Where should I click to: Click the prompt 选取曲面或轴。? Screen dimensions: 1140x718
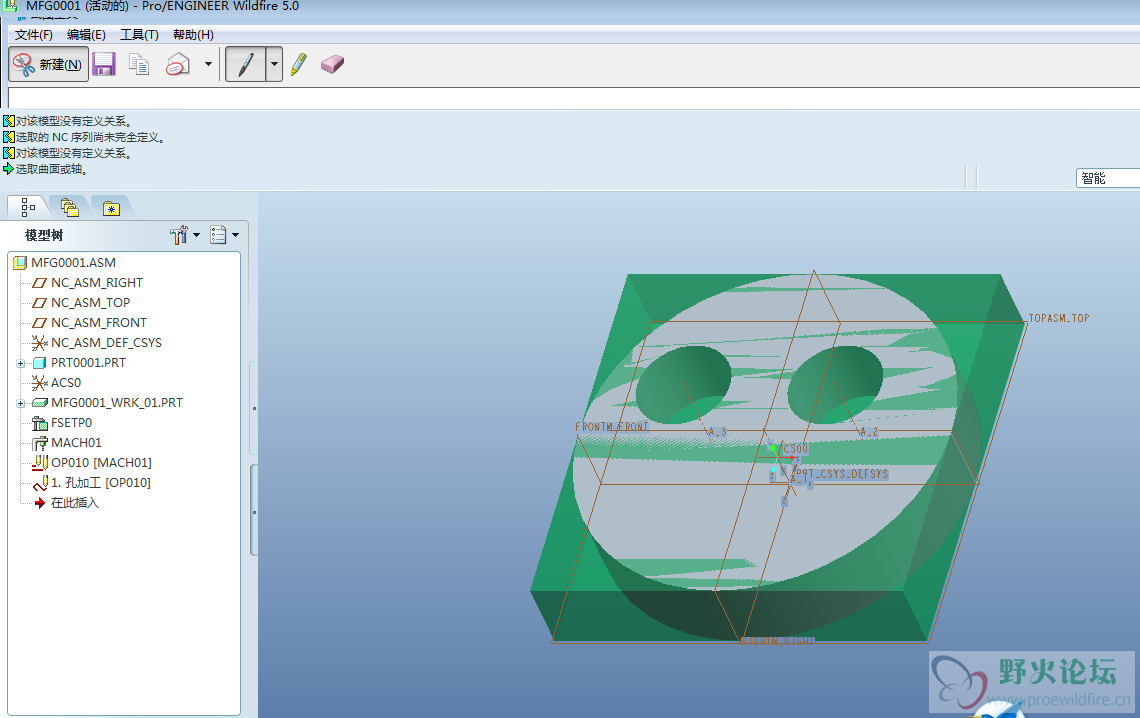click(52, 169)
